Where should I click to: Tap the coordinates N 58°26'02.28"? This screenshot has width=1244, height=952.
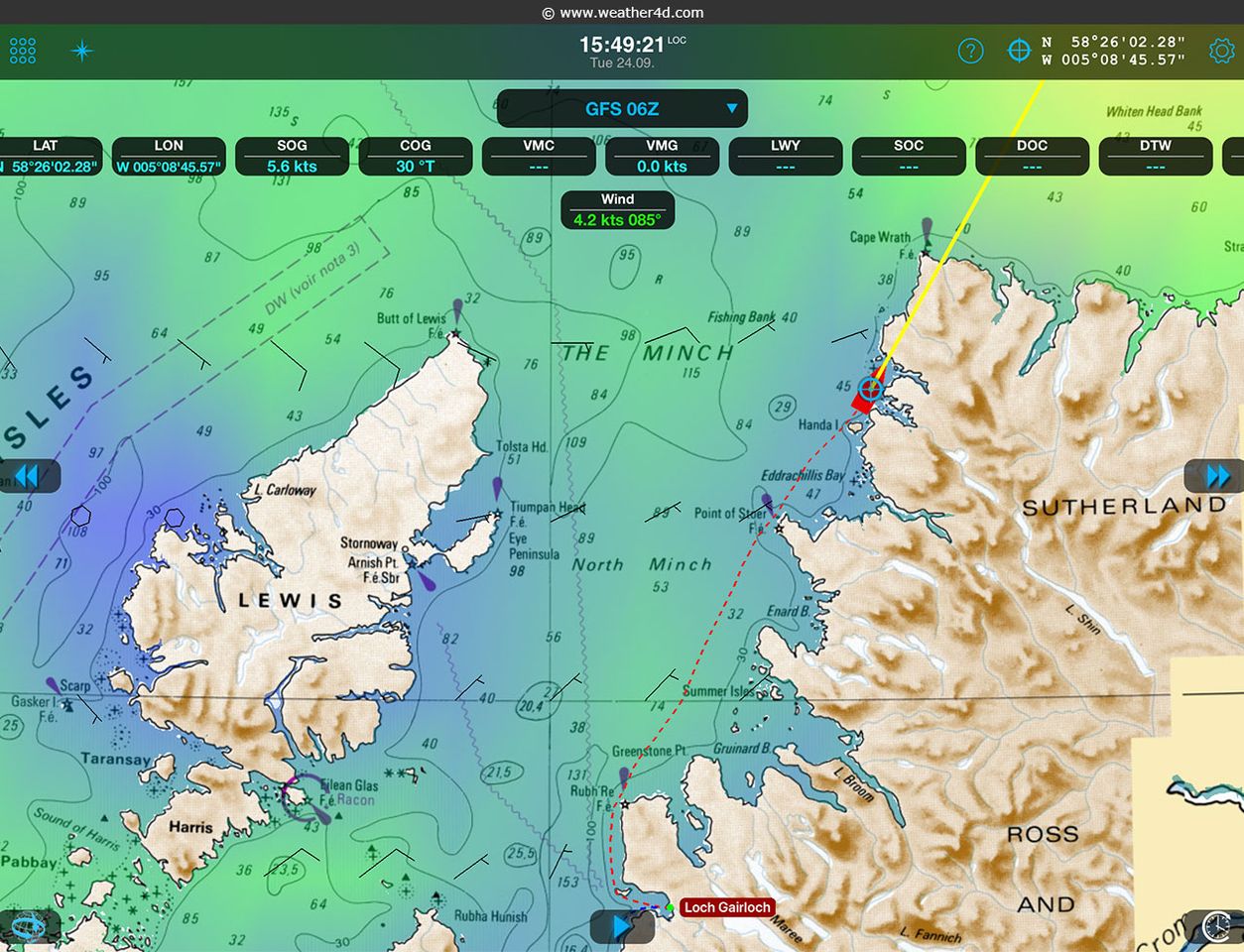point(1113,42)
